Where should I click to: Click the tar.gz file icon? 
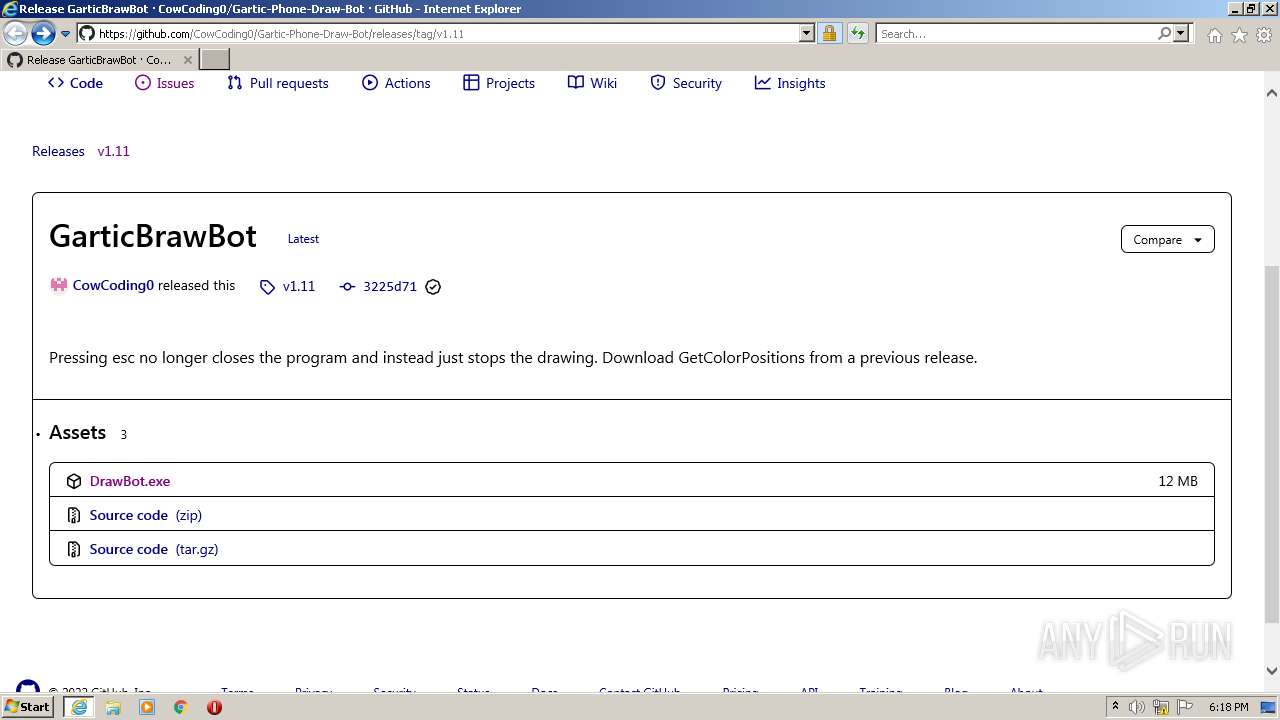tap(74, 549)
